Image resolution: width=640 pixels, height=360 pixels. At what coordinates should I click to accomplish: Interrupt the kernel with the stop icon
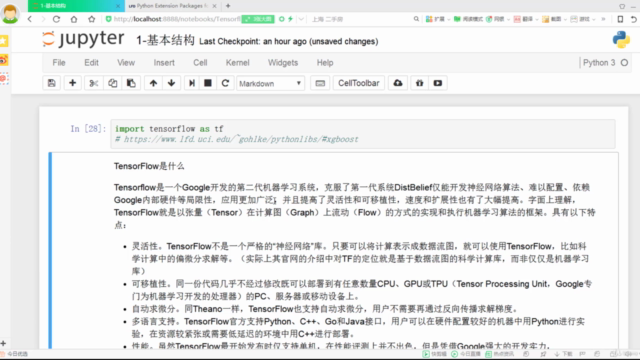[x=208, y=83]
